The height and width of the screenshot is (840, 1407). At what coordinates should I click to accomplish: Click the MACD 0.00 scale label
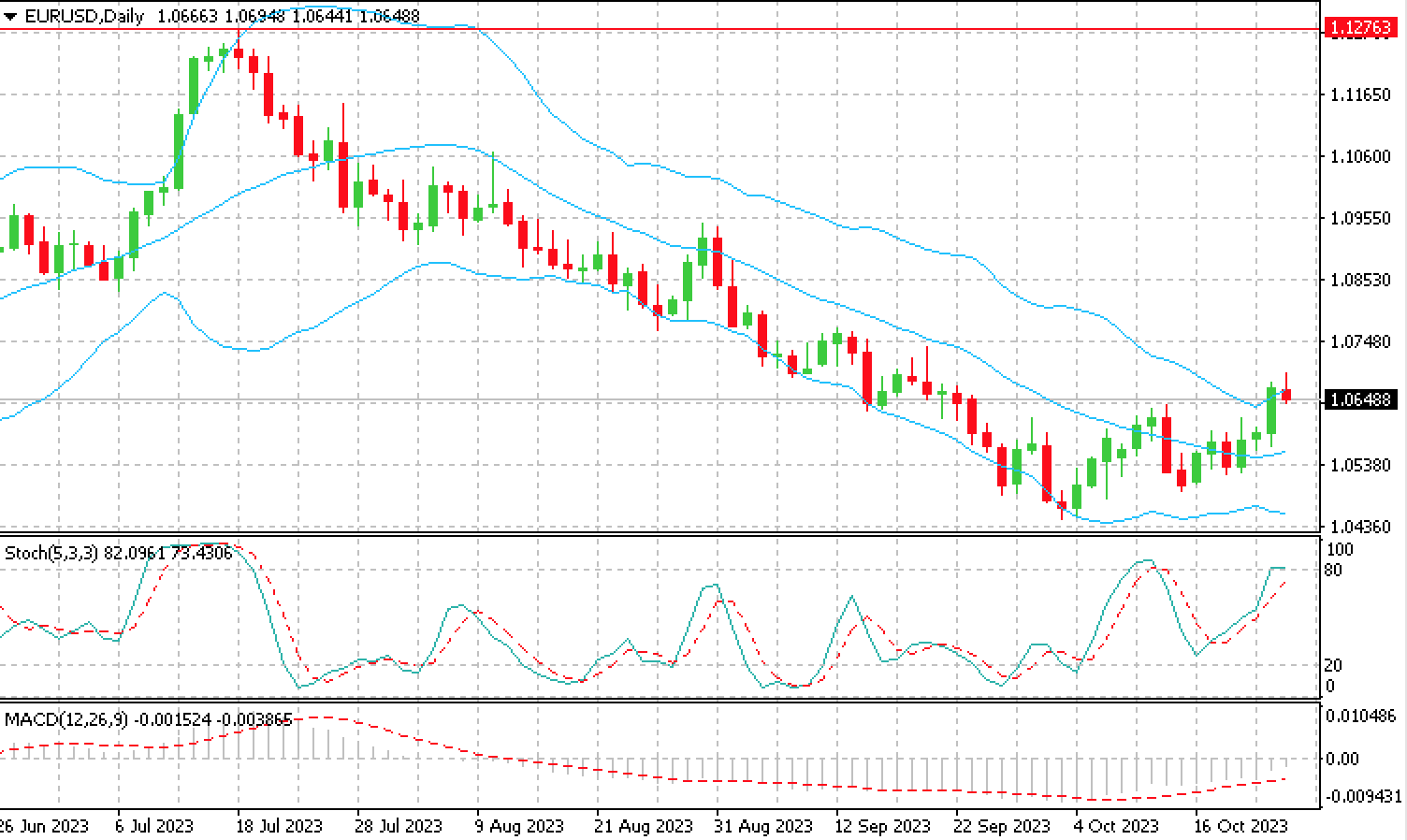point(1342,759)
